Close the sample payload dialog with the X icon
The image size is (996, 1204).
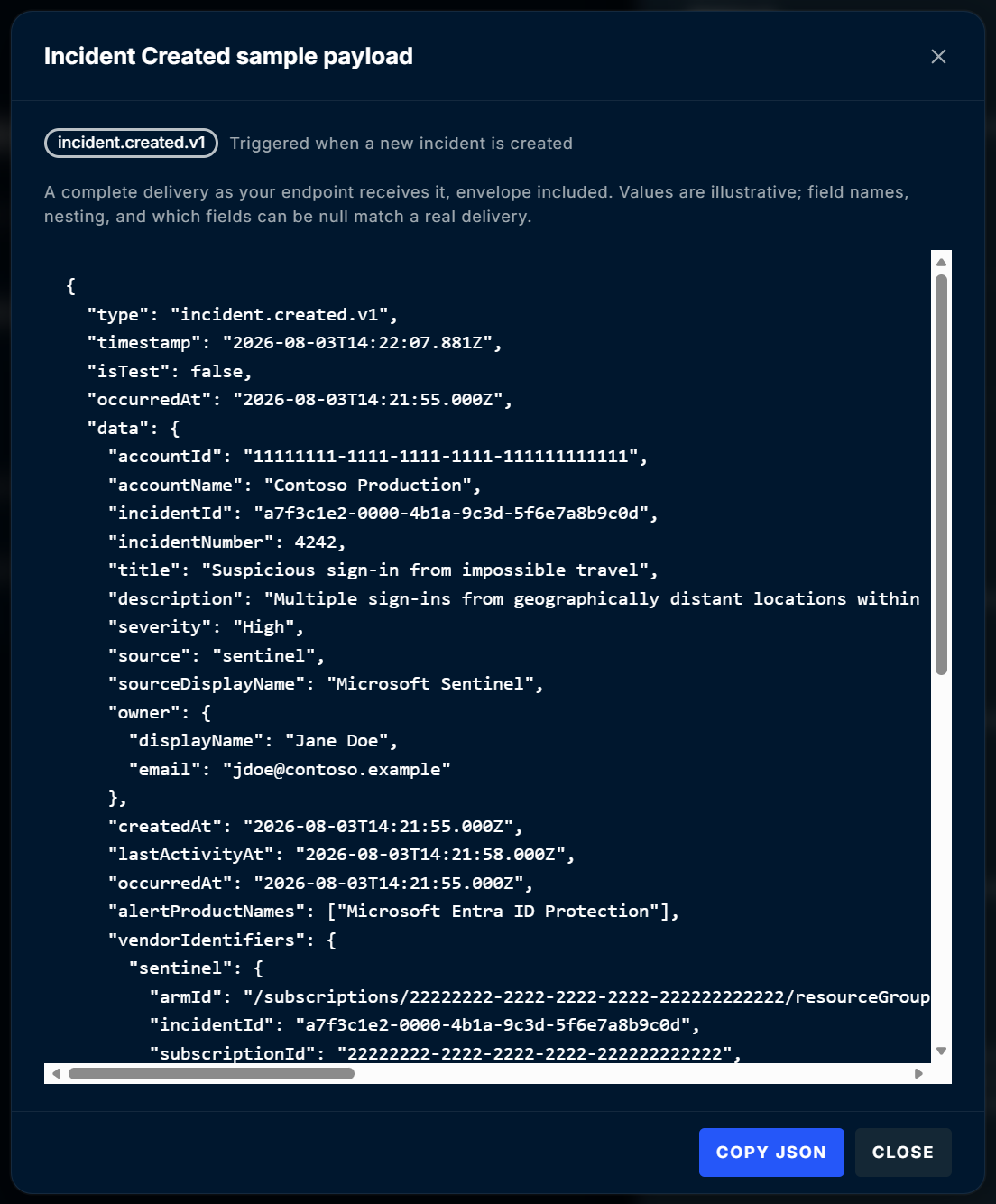(x=938, y=56)
